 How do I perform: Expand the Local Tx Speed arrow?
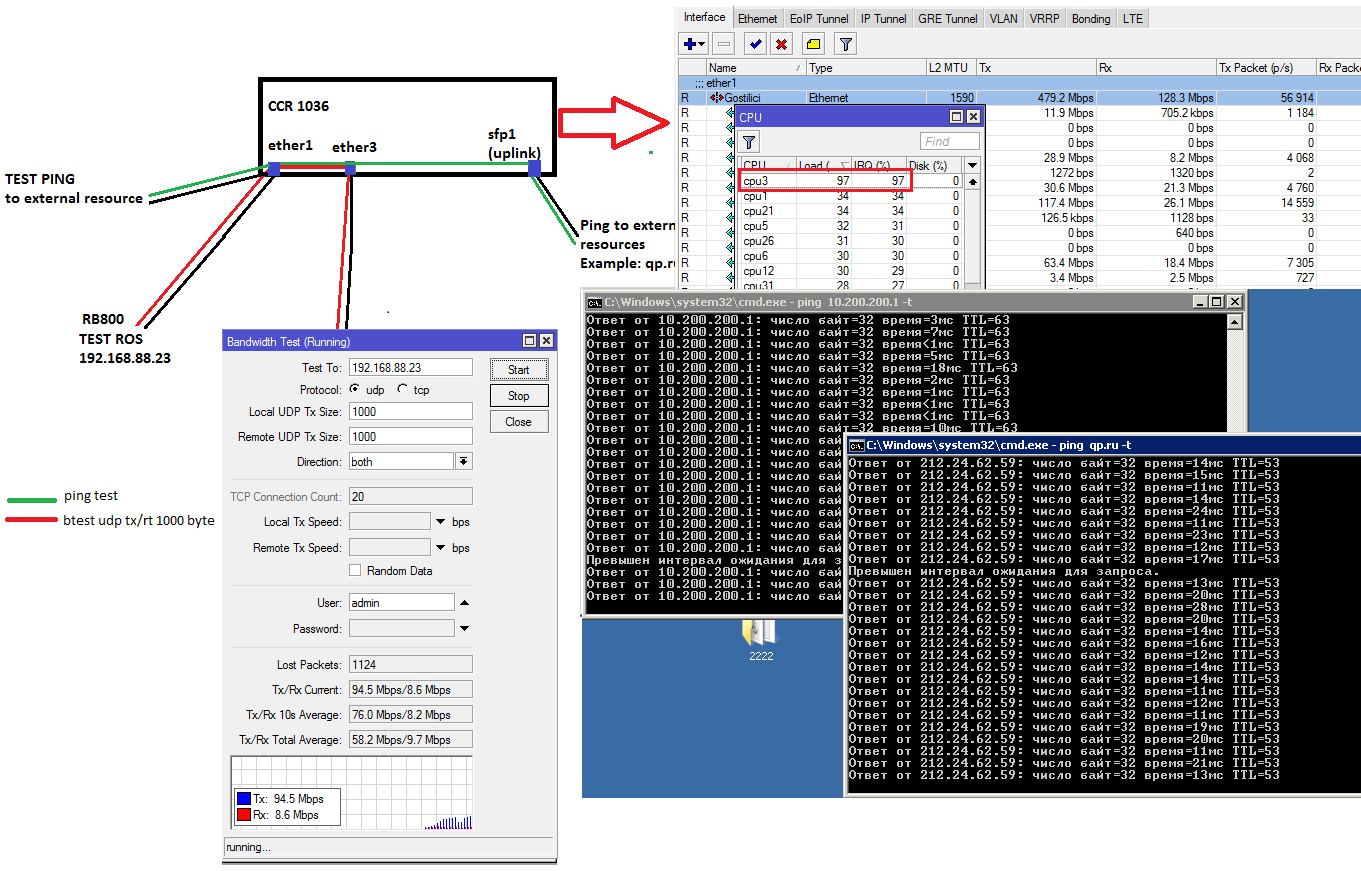tap(440, 522)
